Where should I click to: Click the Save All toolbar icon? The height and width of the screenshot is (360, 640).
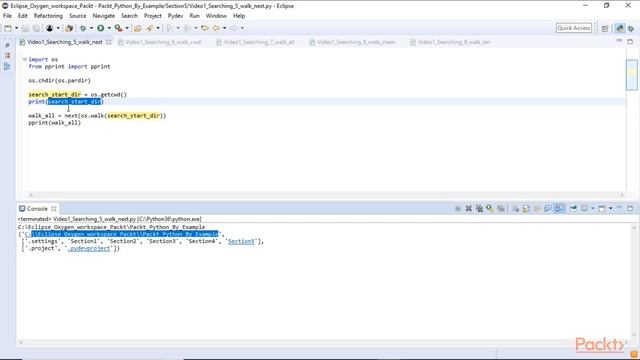point(36,28)
